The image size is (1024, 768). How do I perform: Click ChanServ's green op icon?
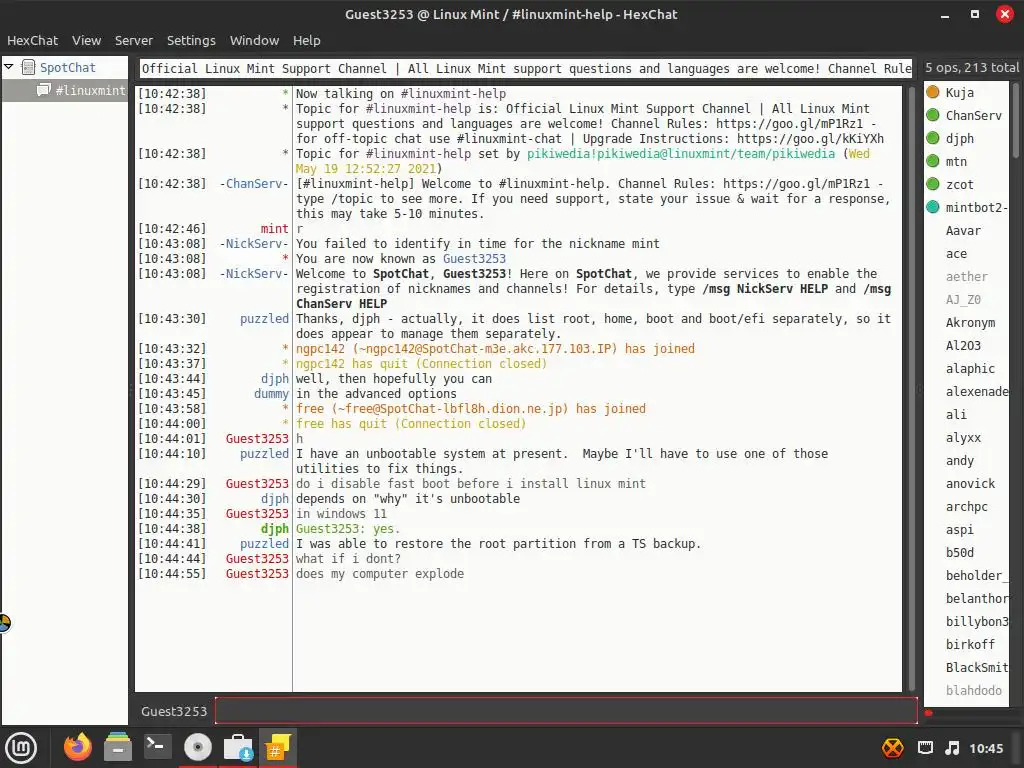tap(933, 115)
